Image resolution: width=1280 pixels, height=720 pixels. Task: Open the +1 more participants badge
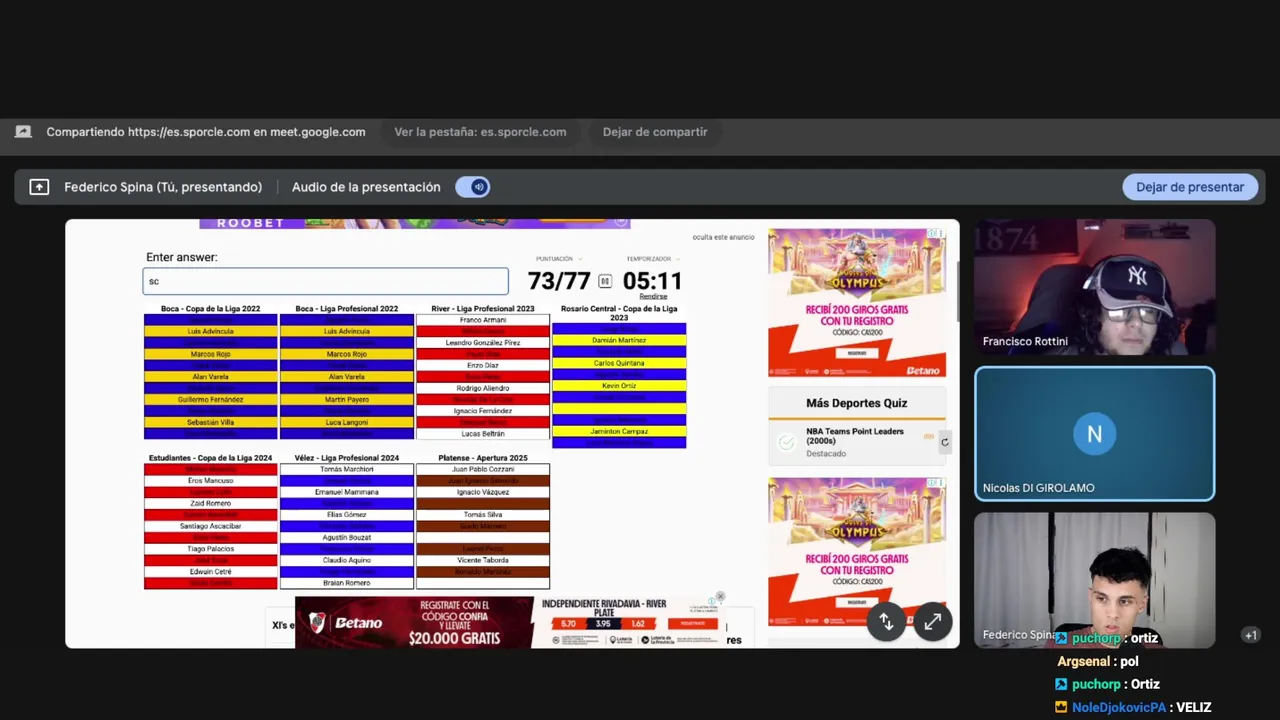pyautogui.click(x=1250, y=635)
